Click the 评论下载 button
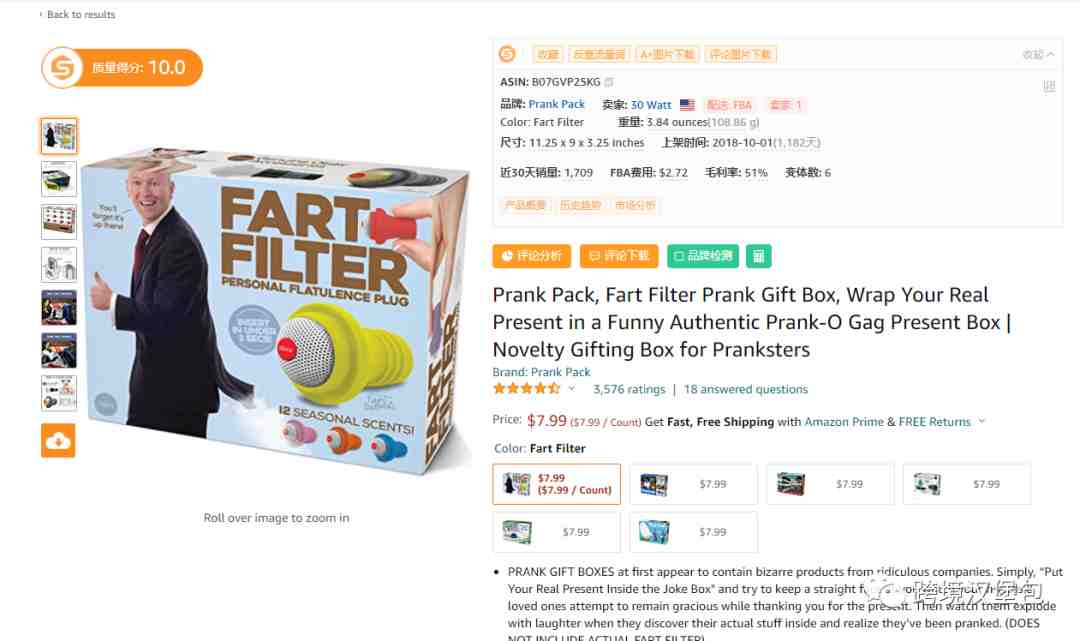The image size is (1080, 641). (619, 256)
